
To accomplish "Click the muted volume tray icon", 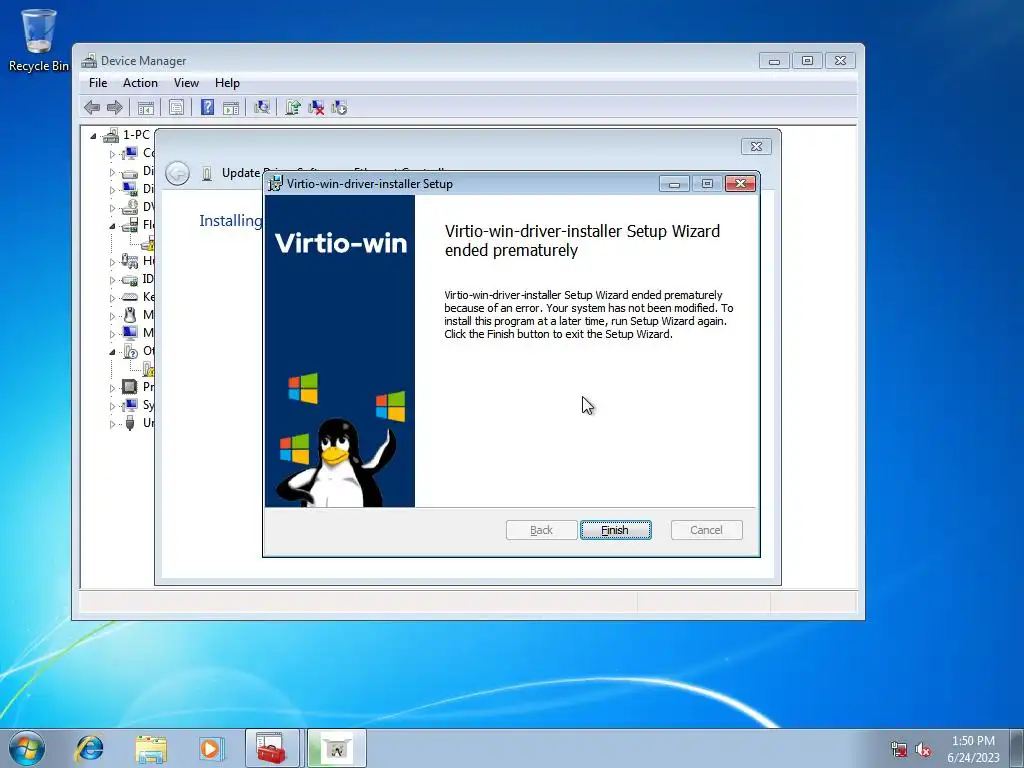I will pyautogui.click(x=923, y=749).
